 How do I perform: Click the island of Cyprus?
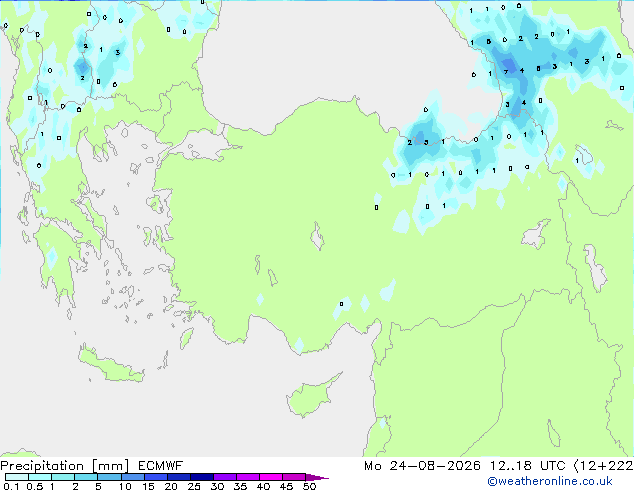tap(311, 395)
